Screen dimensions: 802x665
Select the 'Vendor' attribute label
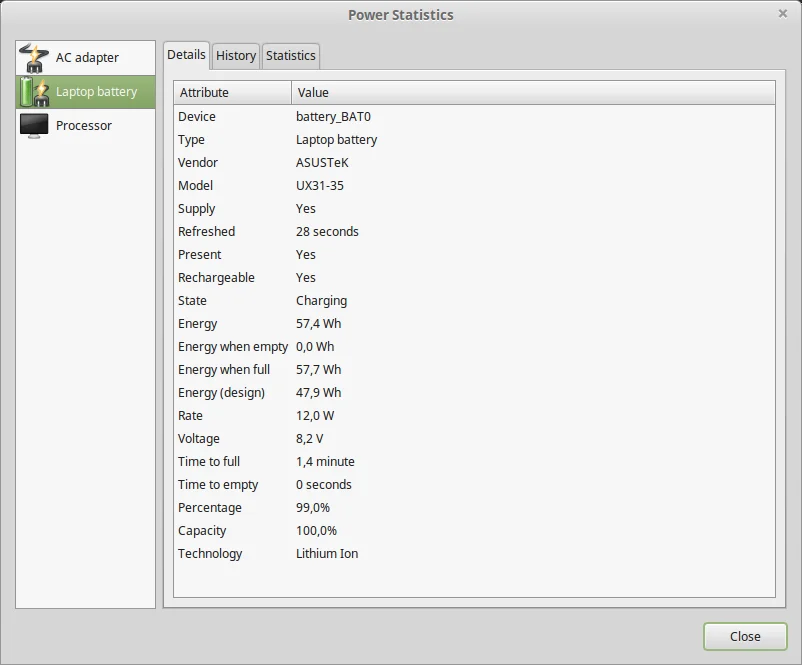coord(197,163)
